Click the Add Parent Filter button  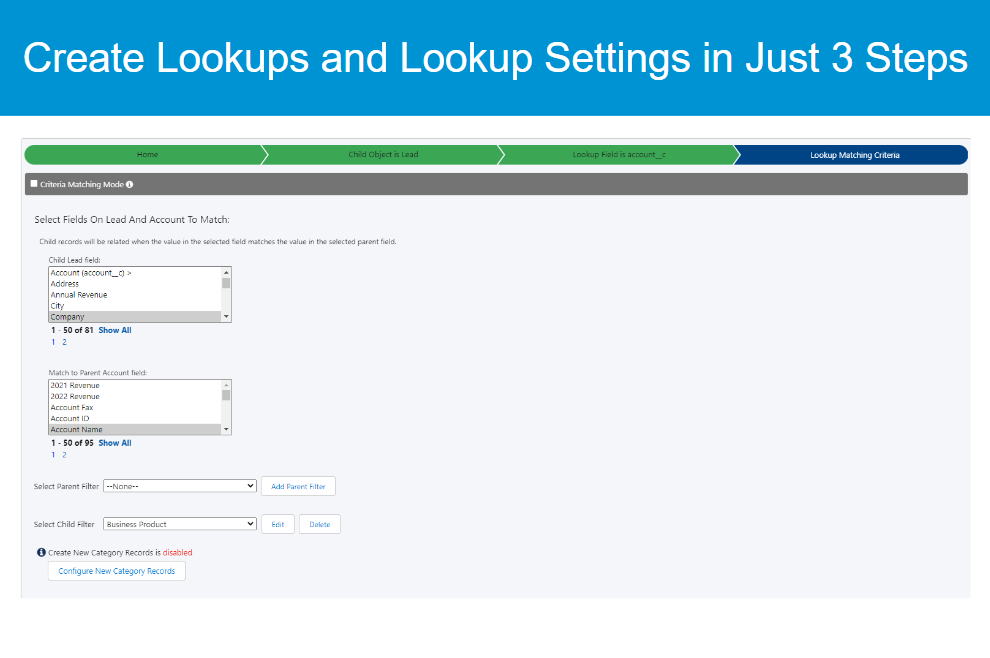tap(298, 486)
